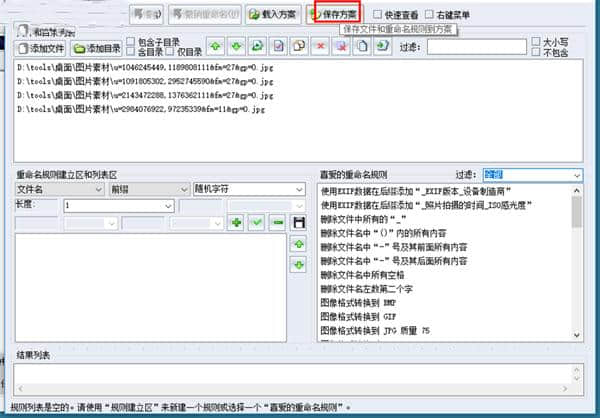Image resolution: width=600 pixels, height=418 pixels.
Task: Select rule 使用EXIF数据 _EXIF版本_设备制造商
Action: click(416, 191)
